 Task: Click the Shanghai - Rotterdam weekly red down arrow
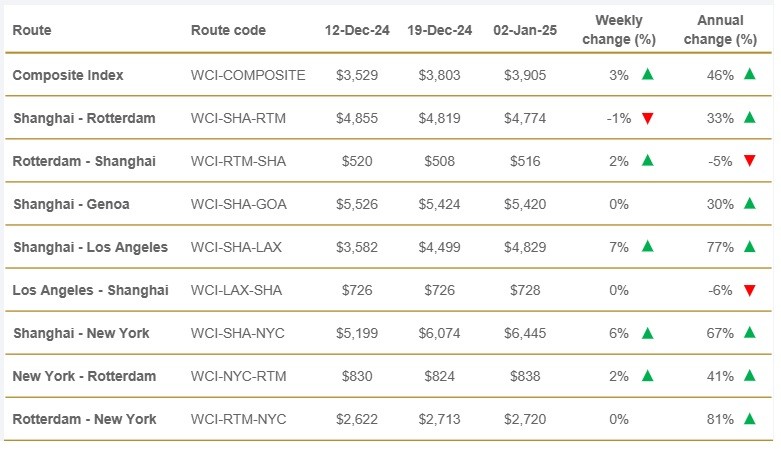click(648, 118)
